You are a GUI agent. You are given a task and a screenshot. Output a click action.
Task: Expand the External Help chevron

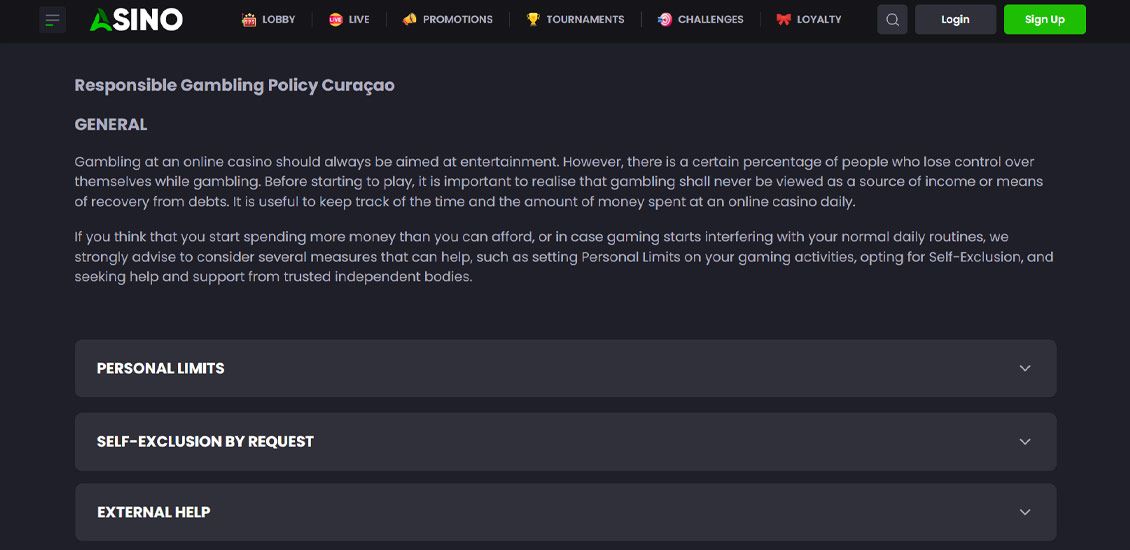[1025, 512]
